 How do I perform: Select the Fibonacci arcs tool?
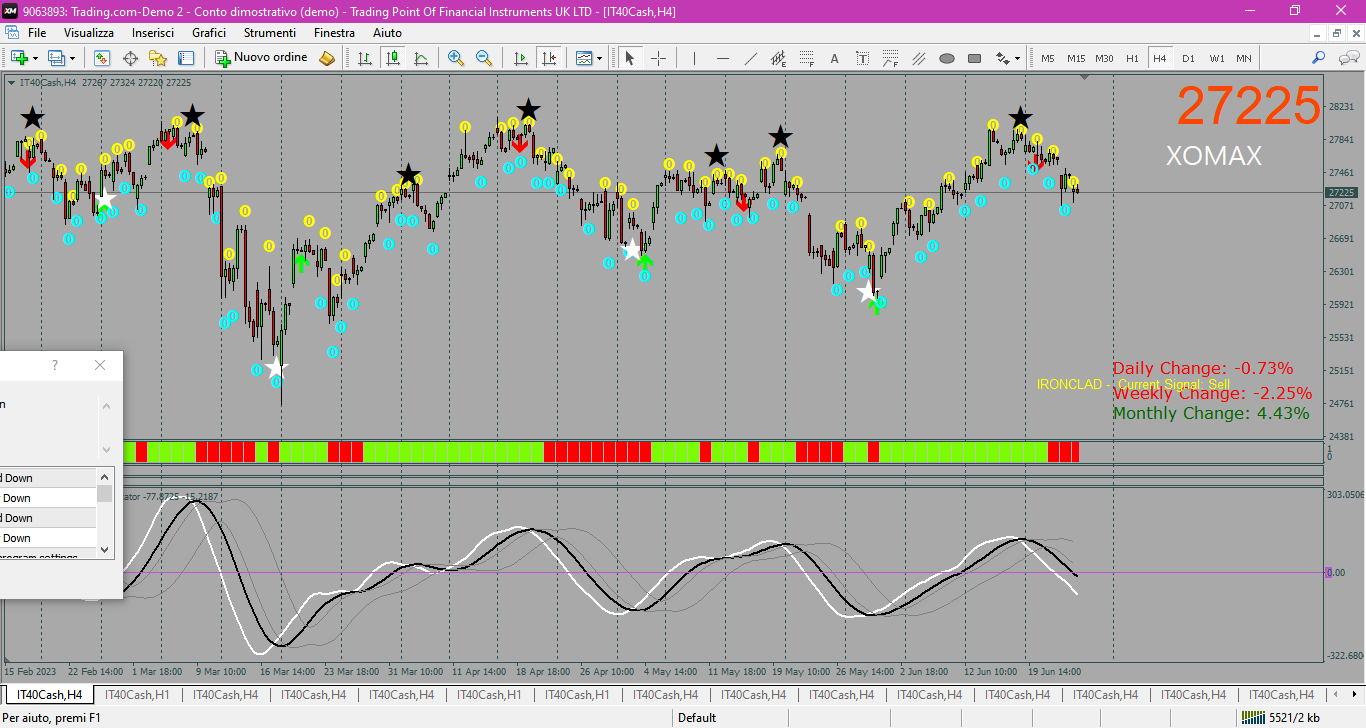coord(890,58)
